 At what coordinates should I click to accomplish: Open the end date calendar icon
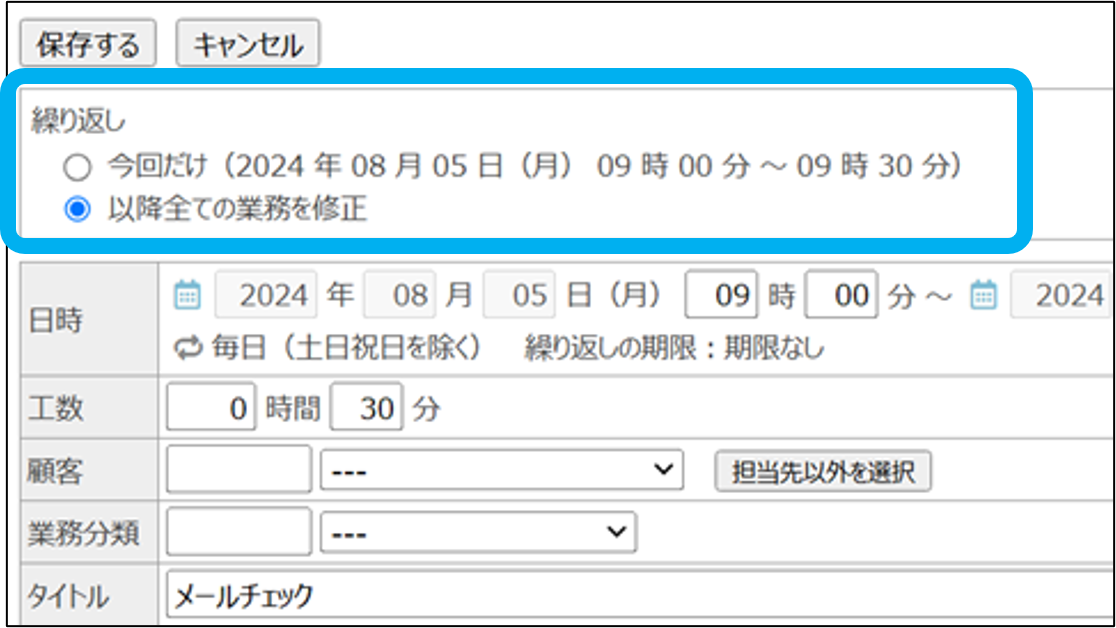pos(984,295)
